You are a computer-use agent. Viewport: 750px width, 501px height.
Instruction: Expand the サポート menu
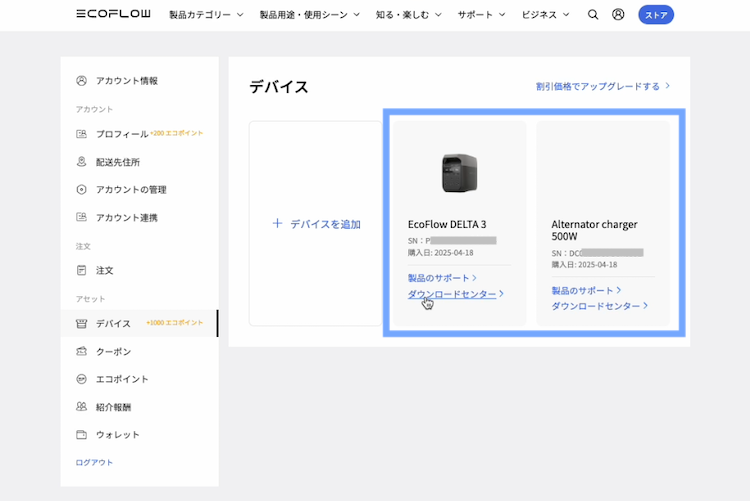click(x=481, y=15)
